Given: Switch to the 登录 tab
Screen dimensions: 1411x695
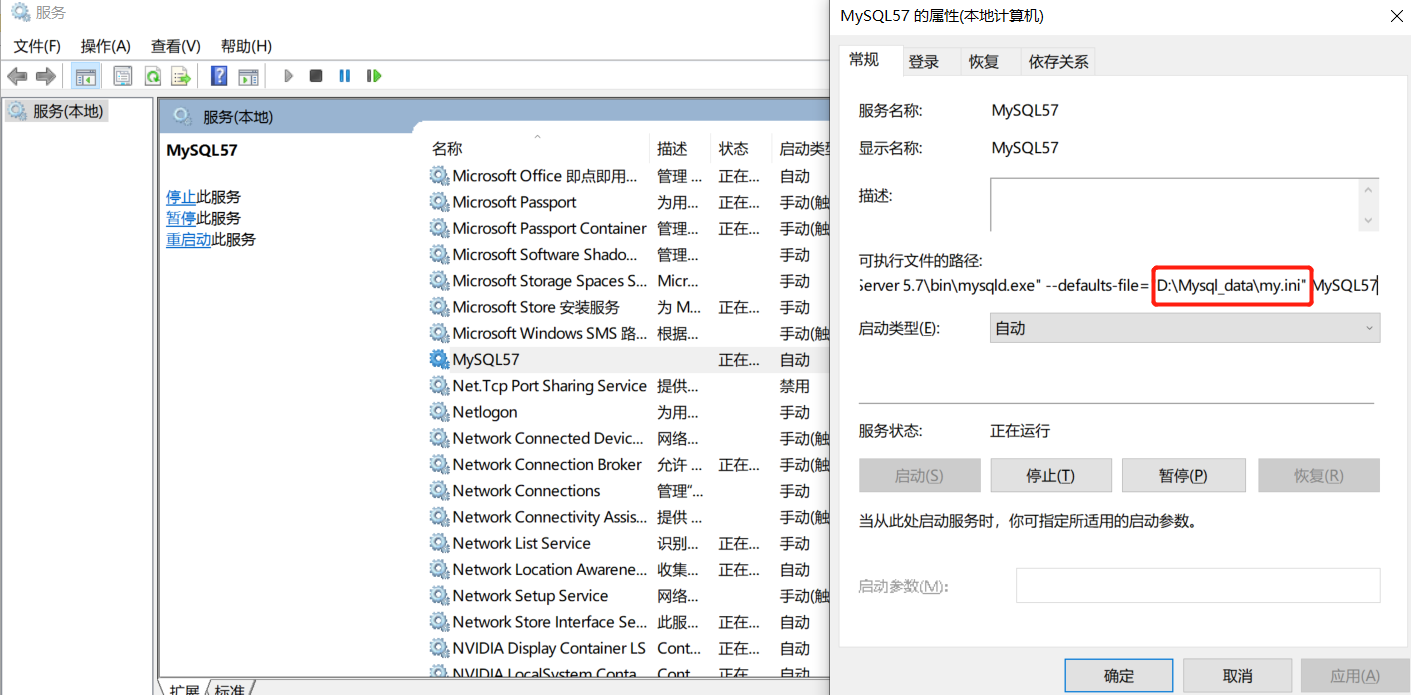Looking at the screenshot, I should click(x=924, y=62).
